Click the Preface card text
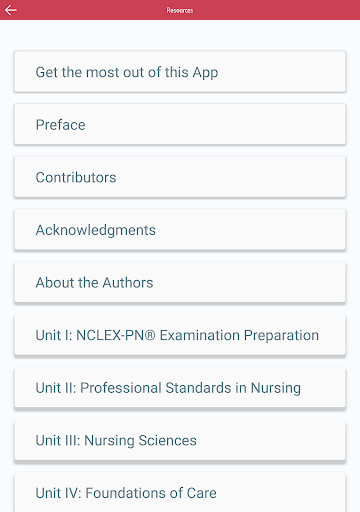Viewport: 360px width, 512px height. coord(60,125)
